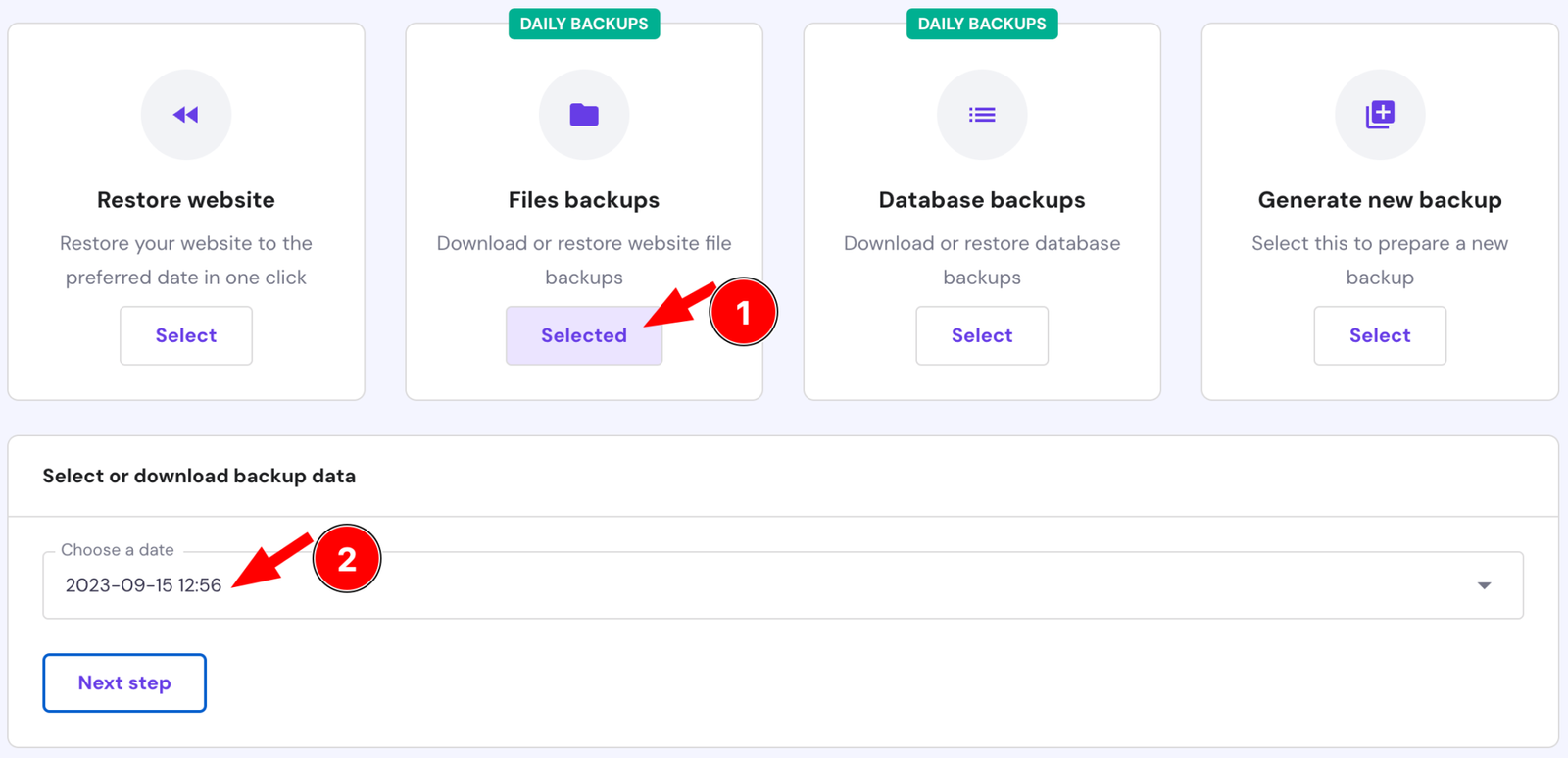This screenshot has width=1568, height=758.
Task: Click the Restore website card title
Action: pos(185,200)
